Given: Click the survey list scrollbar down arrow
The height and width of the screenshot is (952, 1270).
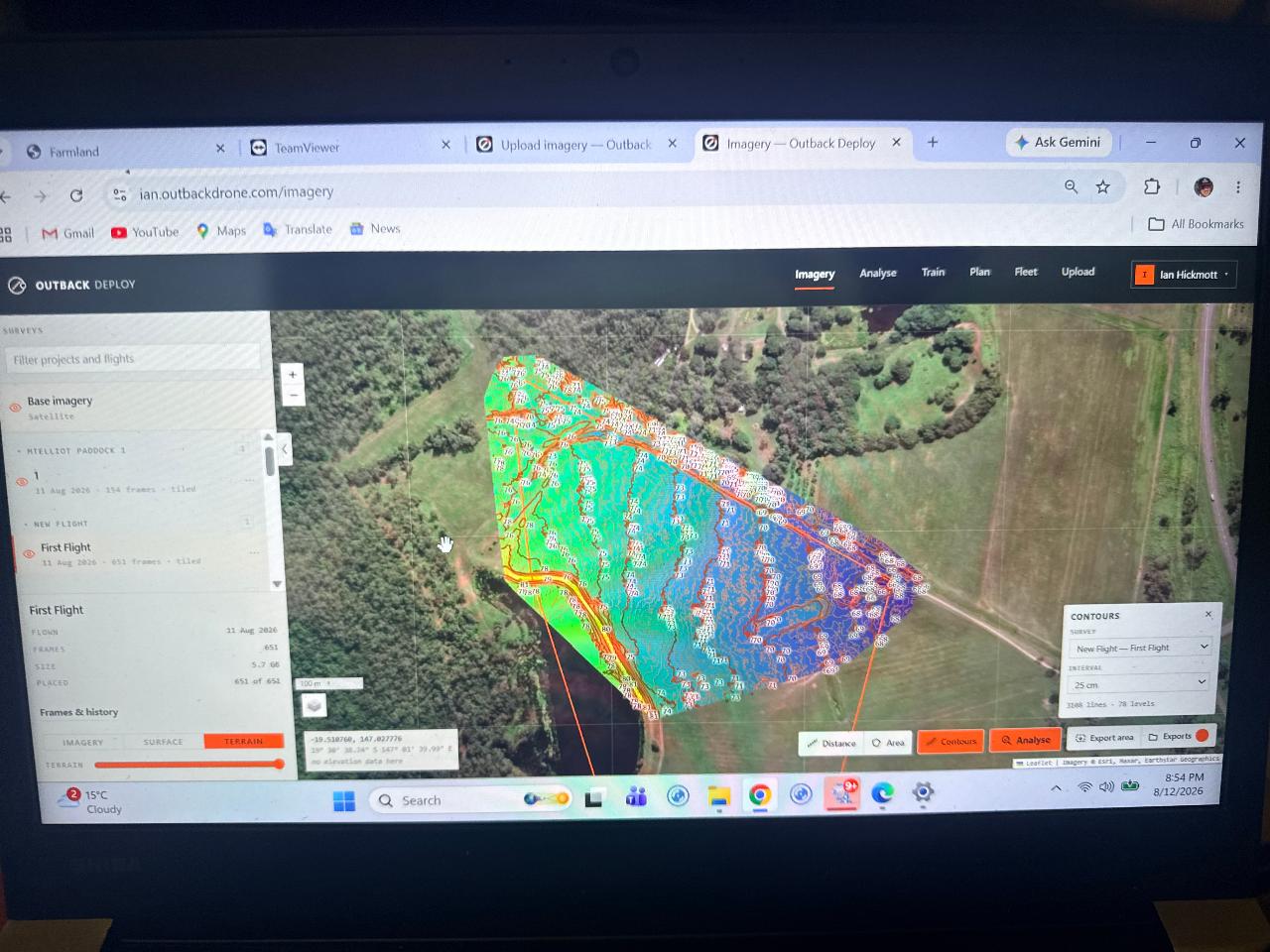Looking at the screenshot, I should (277, 584).
